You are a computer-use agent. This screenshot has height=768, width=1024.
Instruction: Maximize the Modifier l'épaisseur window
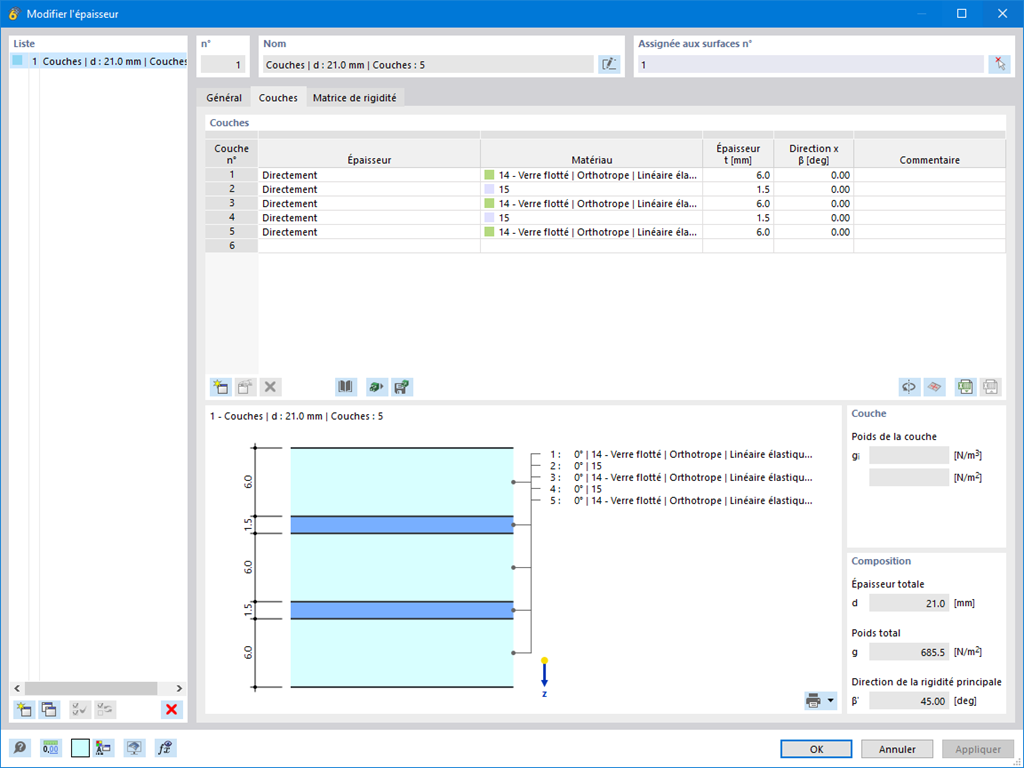click(961, 14)
